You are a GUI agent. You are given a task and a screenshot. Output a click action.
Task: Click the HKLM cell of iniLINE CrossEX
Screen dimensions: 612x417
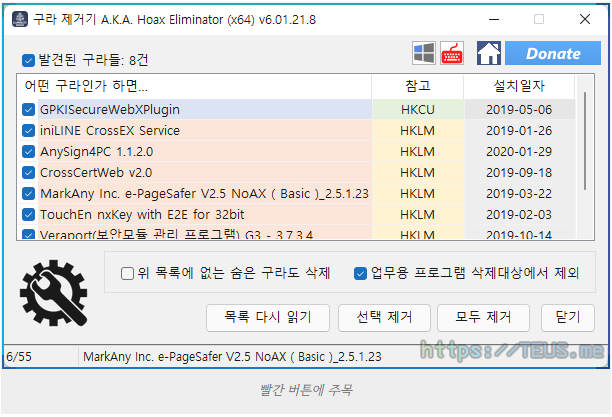[x=418, y=130]
